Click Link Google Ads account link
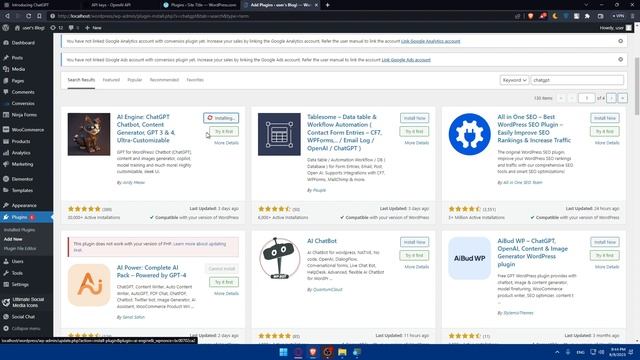640x360 pixels. pos(406,60)
